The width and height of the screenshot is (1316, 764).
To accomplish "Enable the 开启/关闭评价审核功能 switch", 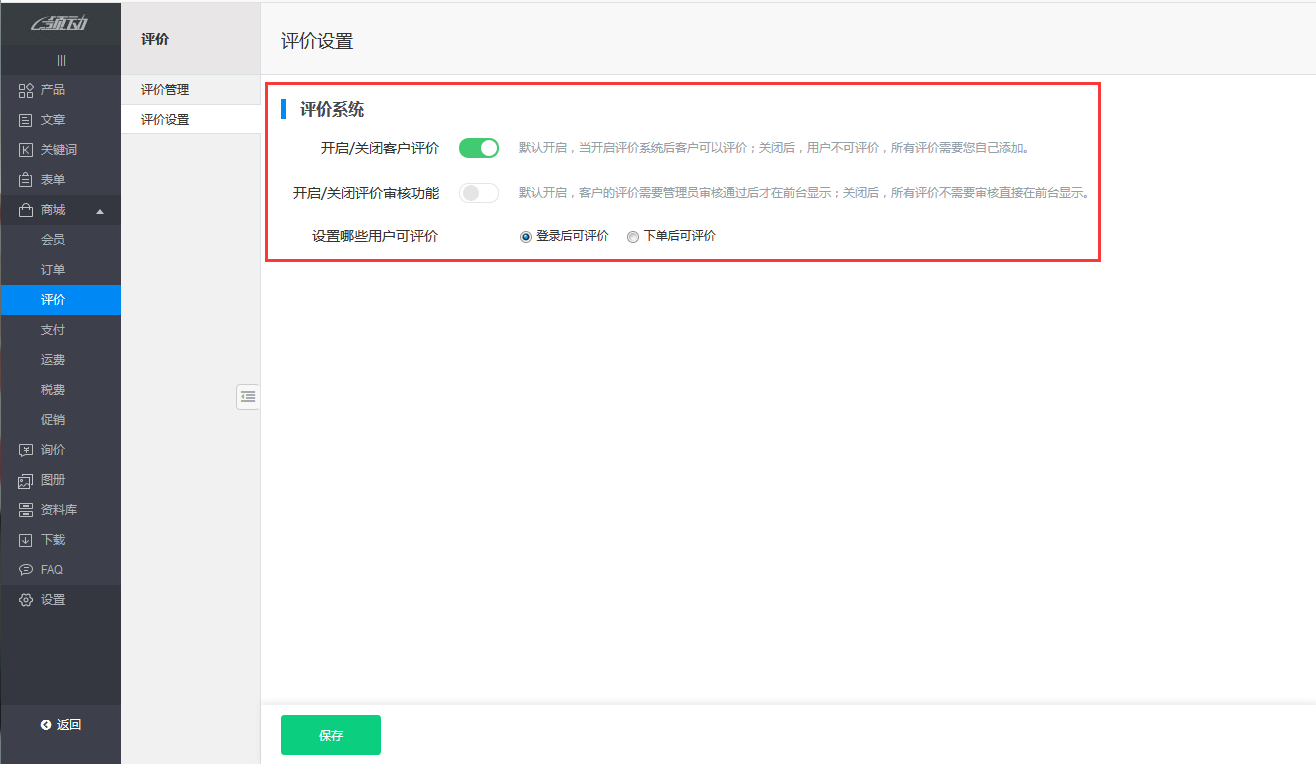I will pos(478,192).
